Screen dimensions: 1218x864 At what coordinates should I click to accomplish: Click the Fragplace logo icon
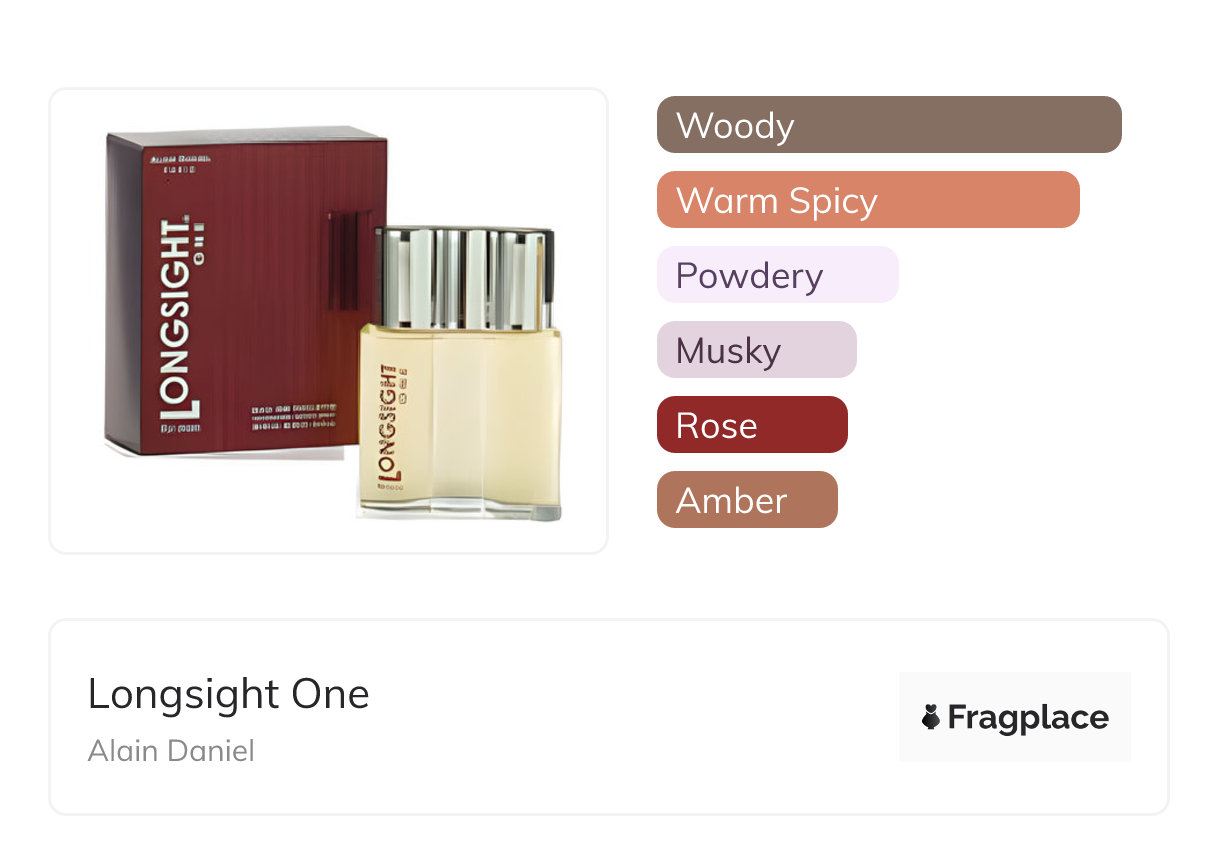931,717
